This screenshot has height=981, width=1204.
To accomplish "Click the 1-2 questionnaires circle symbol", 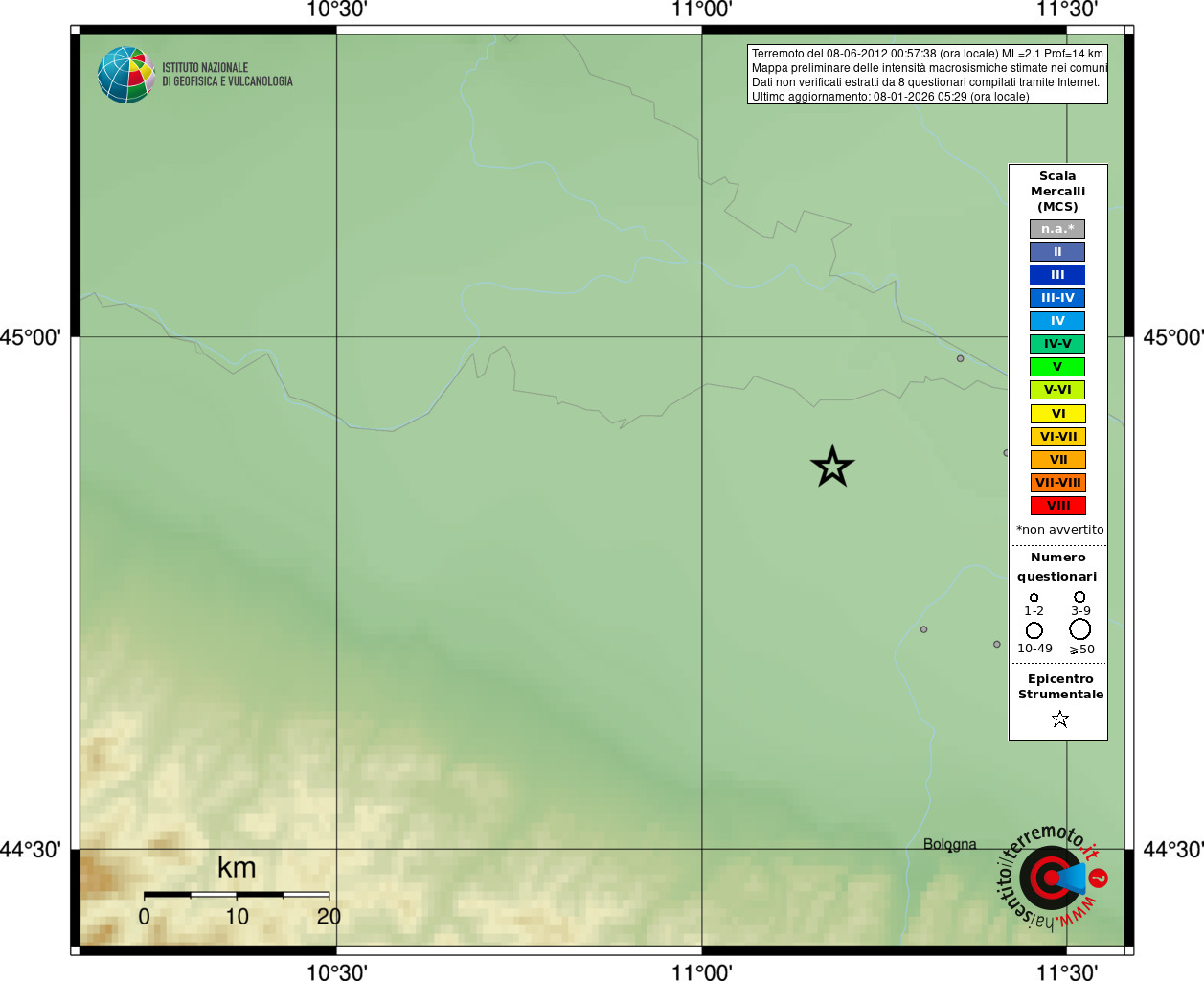I will tap(1034, 597).
